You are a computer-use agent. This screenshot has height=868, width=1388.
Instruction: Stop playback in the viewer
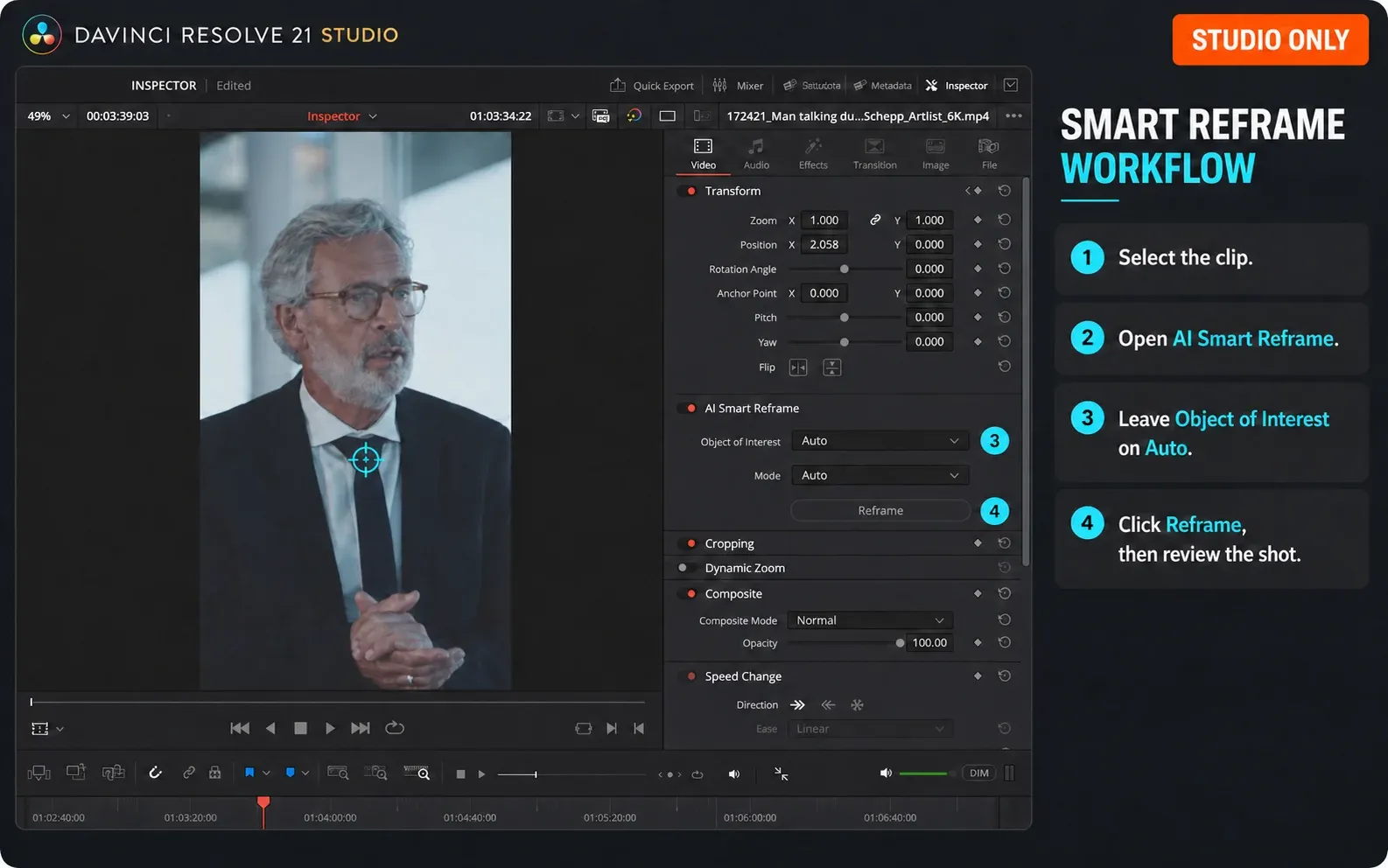[x=300, y=728]
